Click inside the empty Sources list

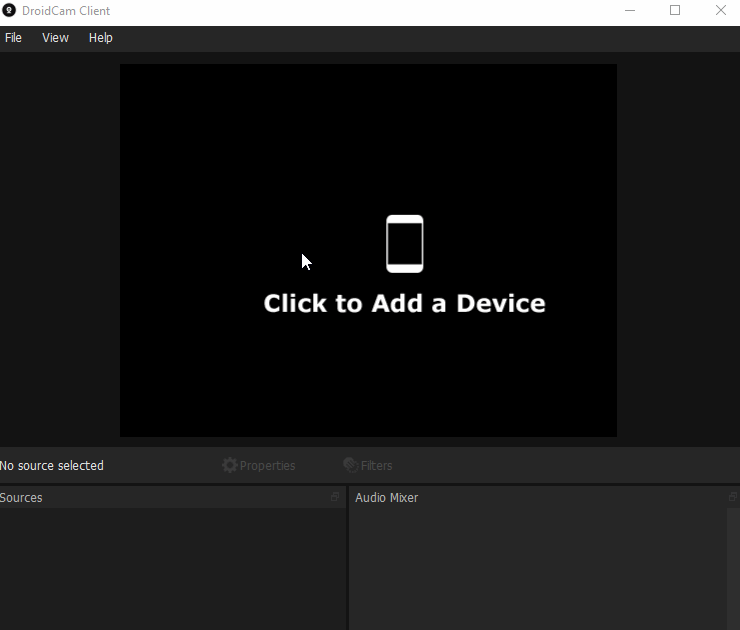(170, 565)
